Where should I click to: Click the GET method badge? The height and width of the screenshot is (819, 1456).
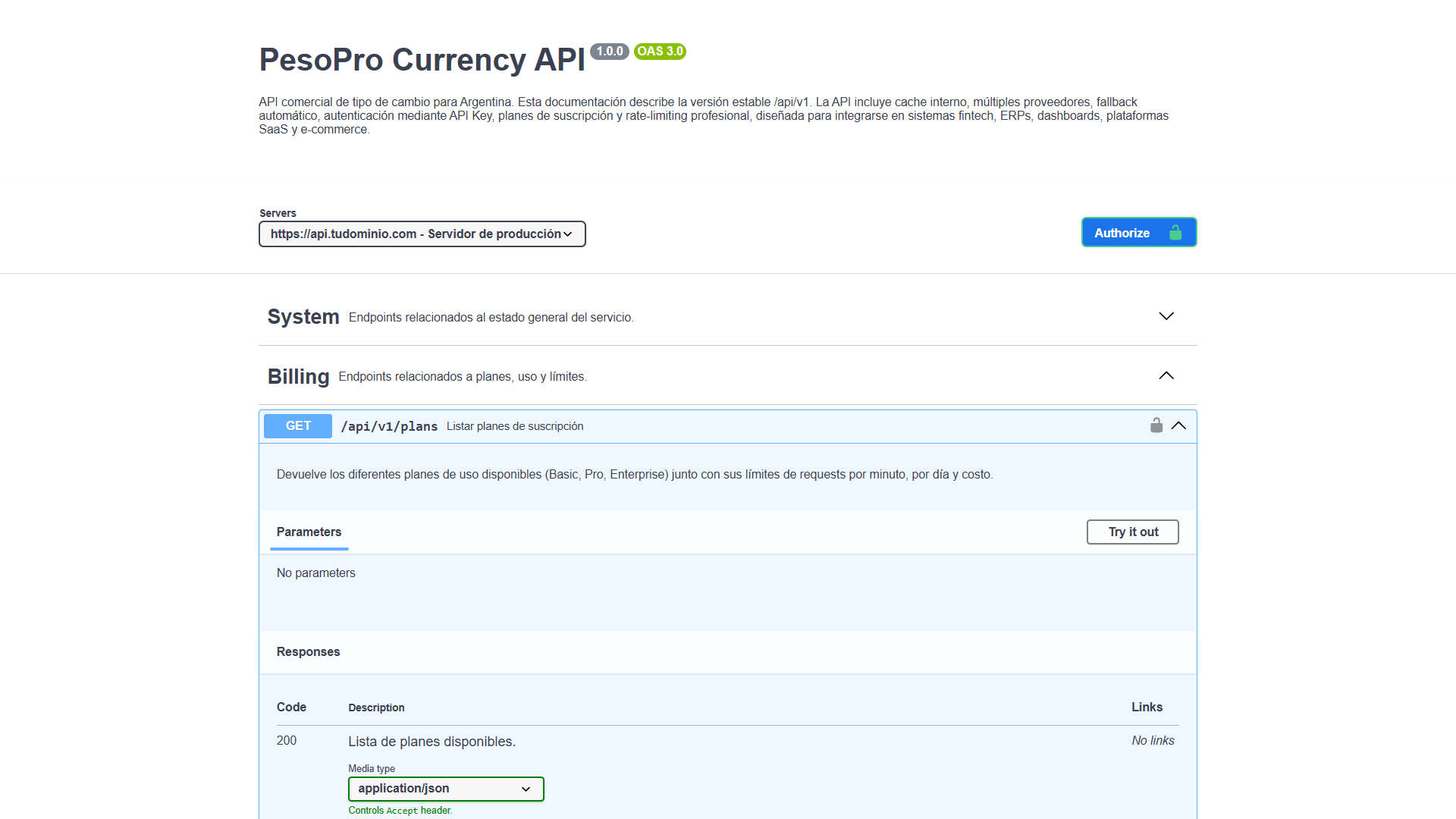[298, 426]
